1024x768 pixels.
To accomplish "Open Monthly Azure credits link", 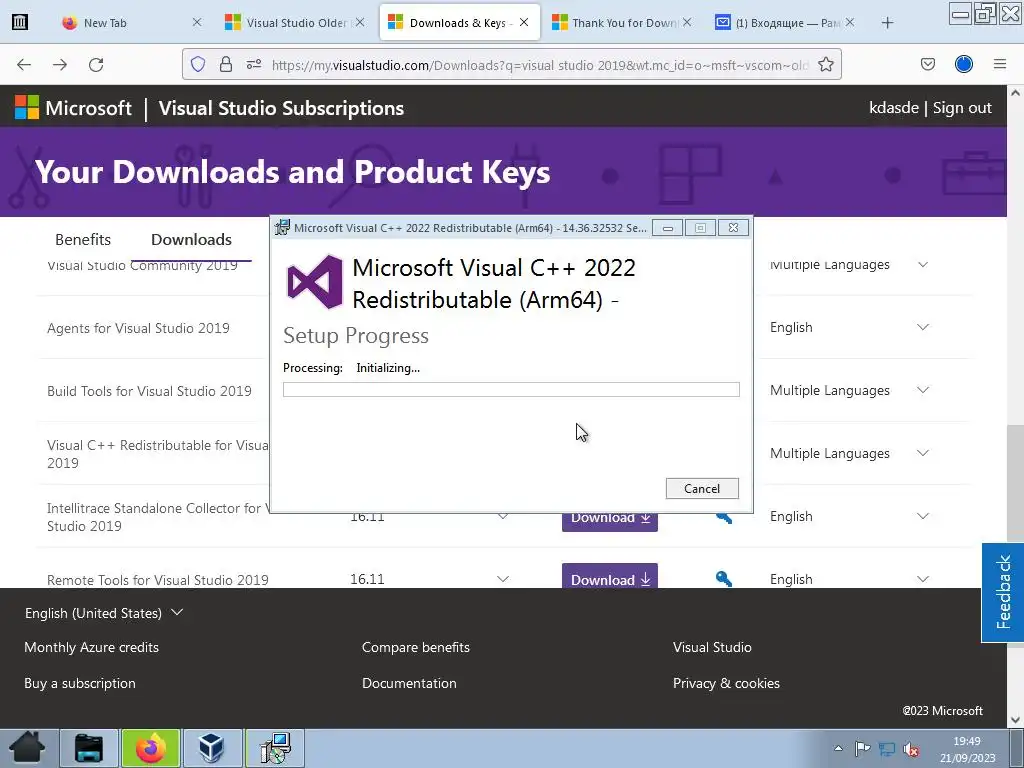I will coord(91,647).
